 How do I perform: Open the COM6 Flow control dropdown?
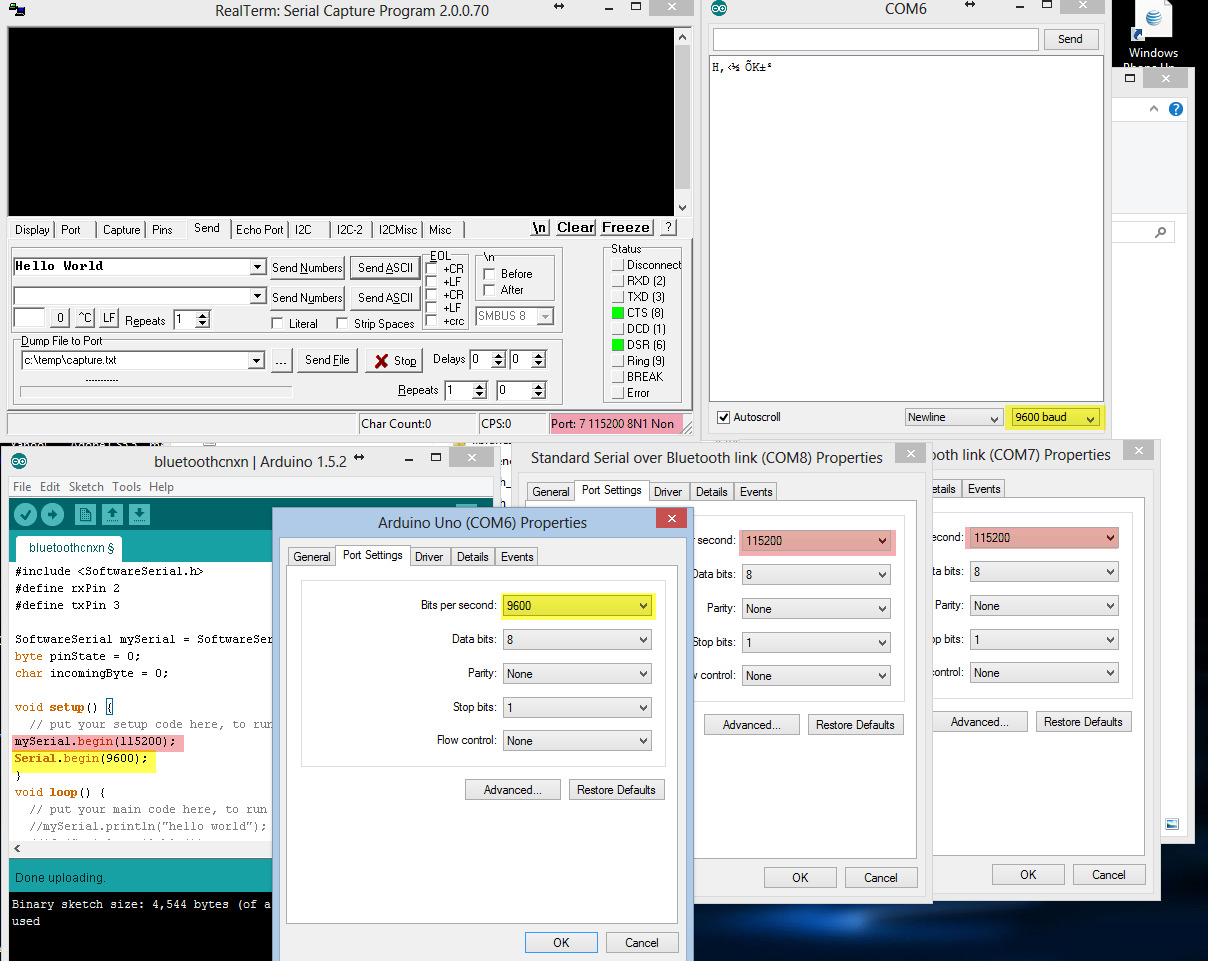pos(577,741)
